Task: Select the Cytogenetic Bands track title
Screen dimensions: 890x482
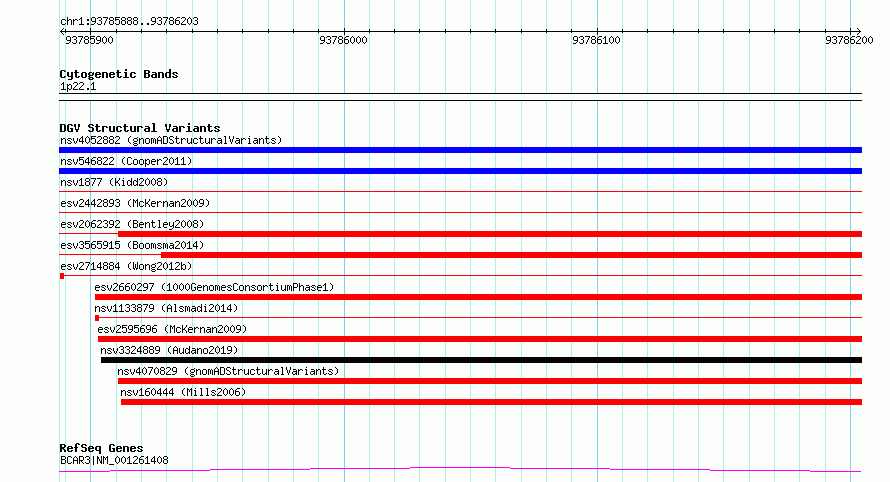Action: [119, 74]
